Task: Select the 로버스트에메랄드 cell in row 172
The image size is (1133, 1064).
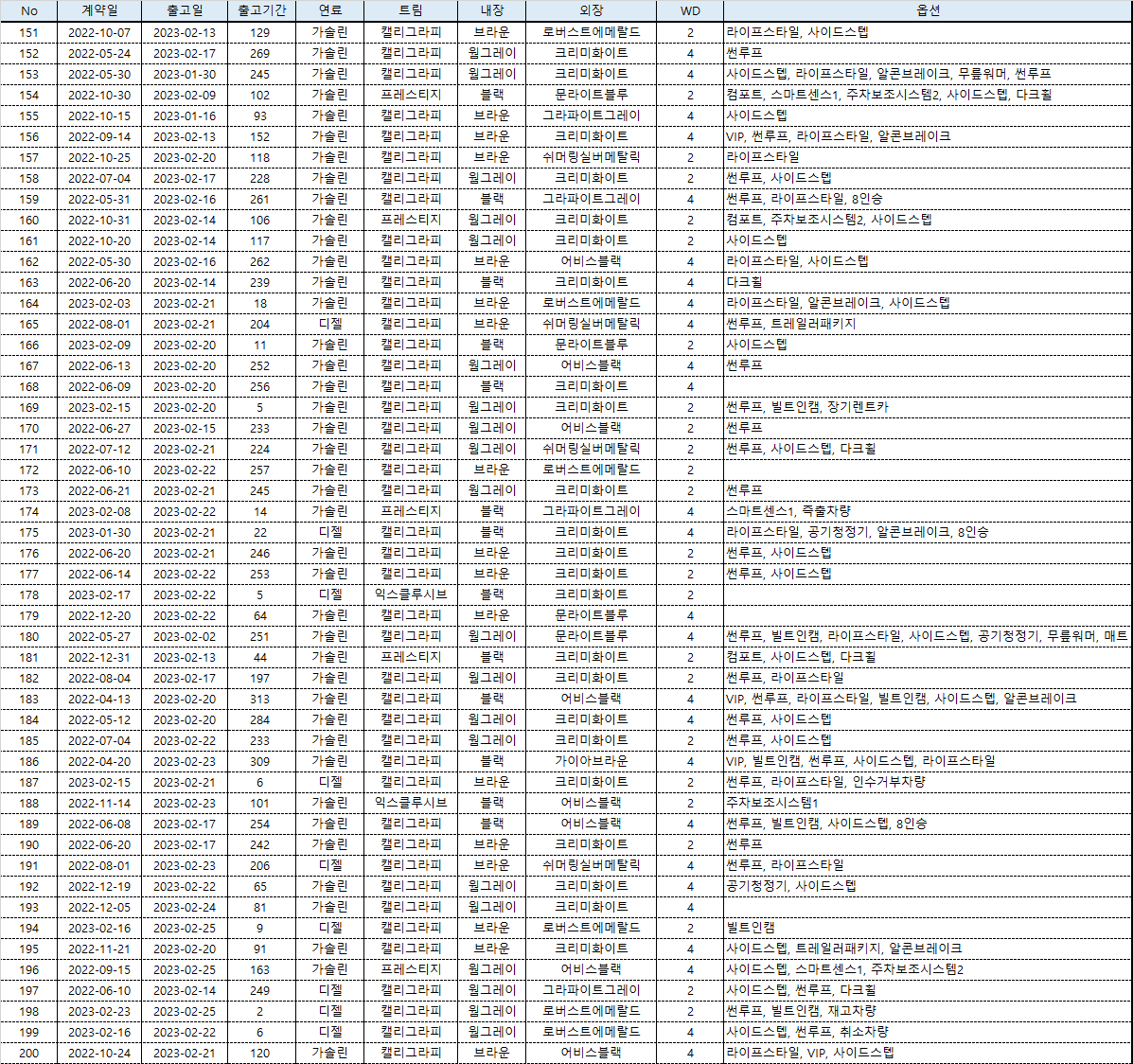Action: tap(591, 470)
